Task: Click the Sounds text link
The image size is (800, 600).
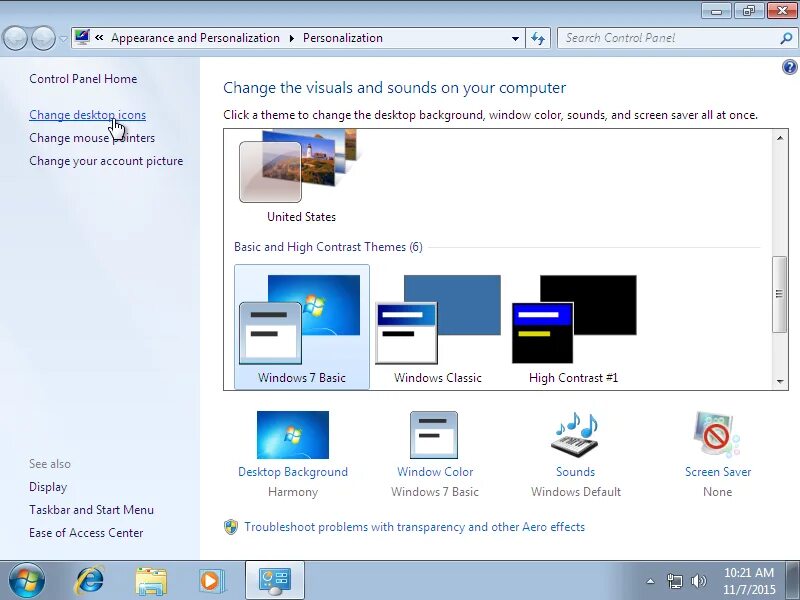Action: [x=576, y=472]
